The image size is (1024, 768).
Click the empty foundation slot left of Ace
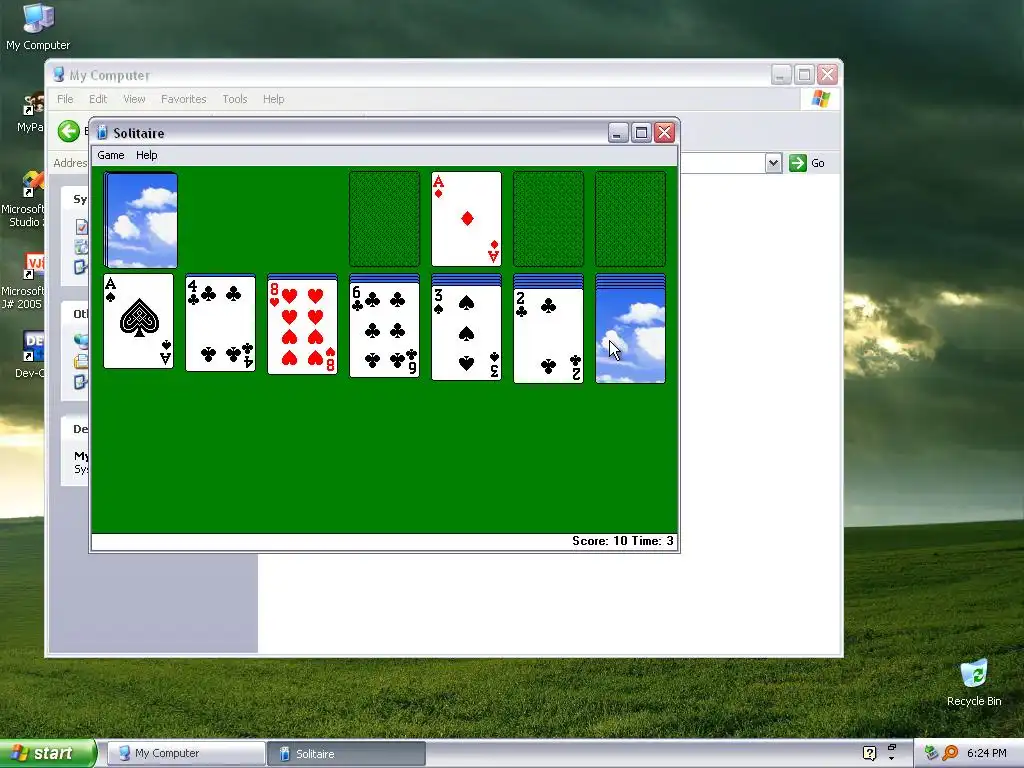385,219
